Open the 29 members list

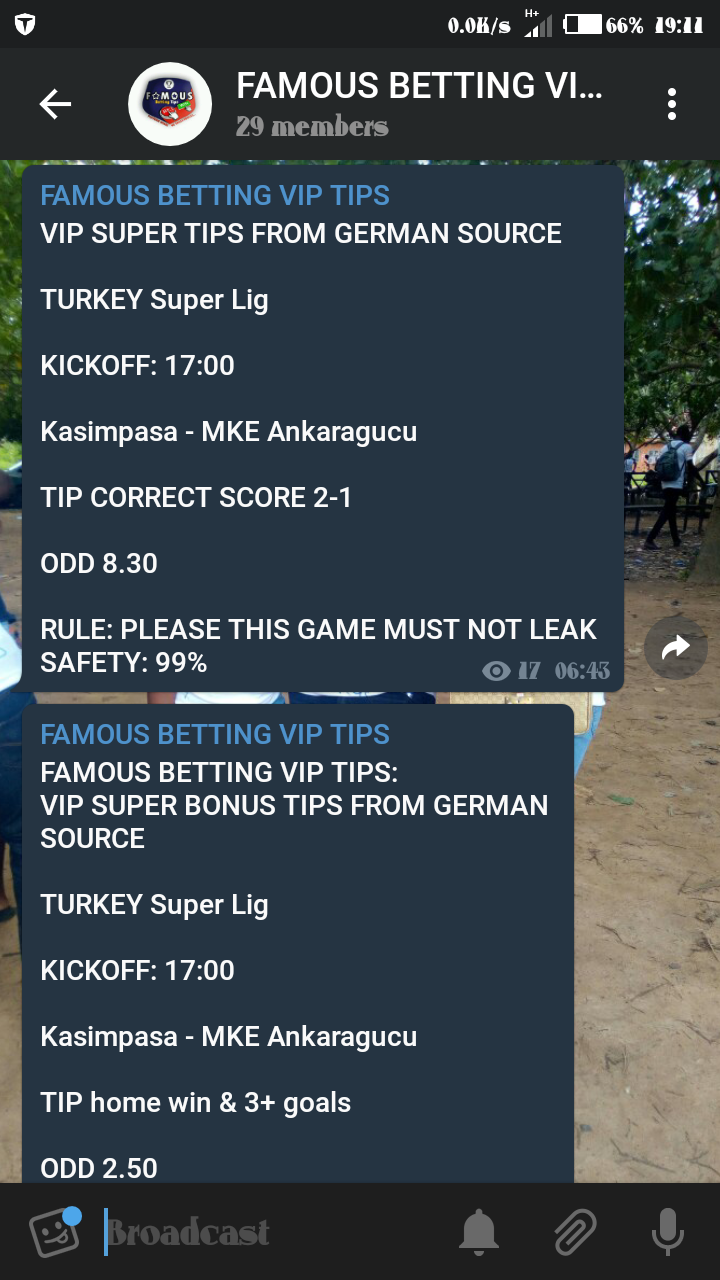click(312, 127)
